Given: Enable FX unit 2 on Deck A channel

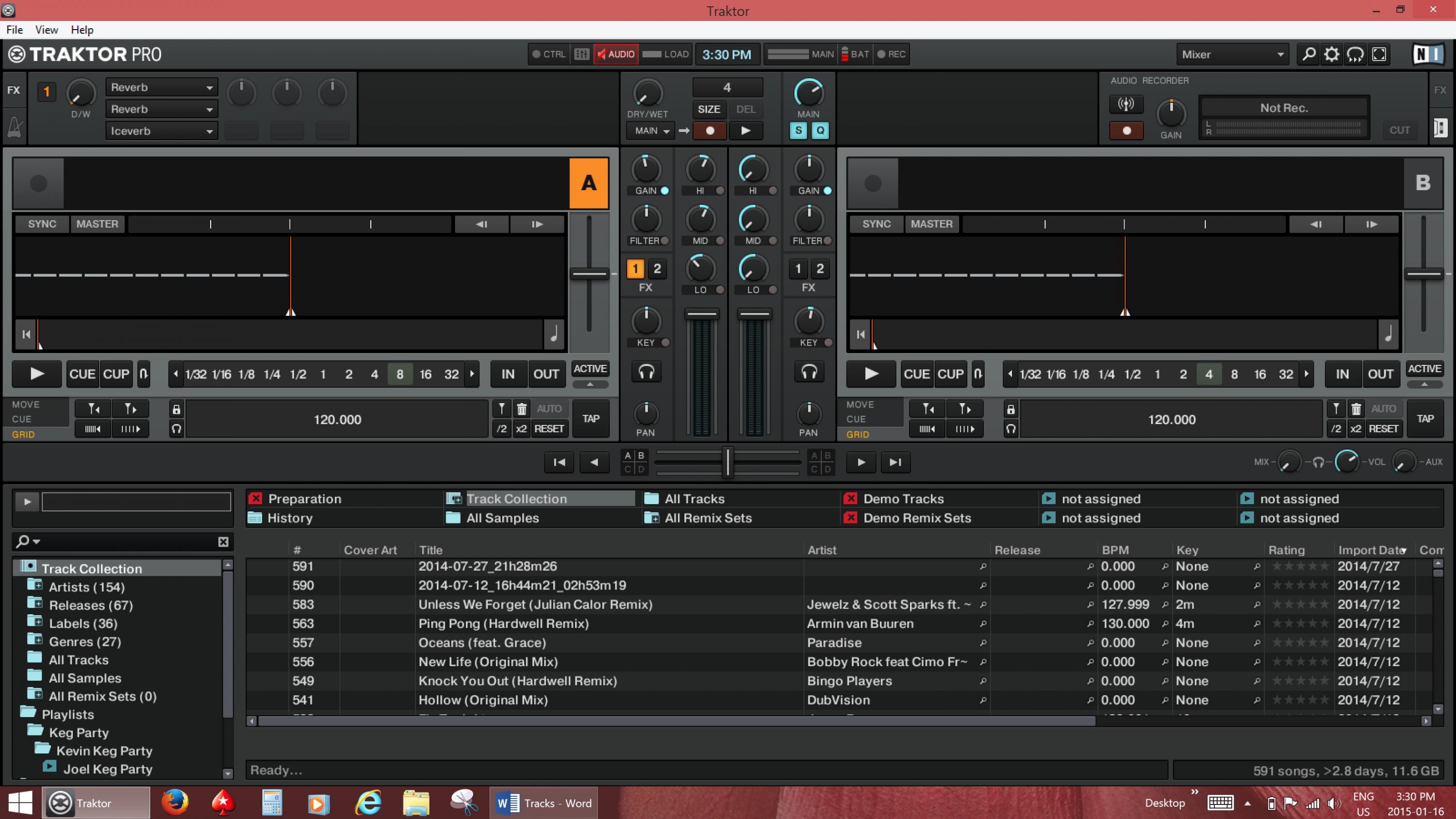Looking at the screenshot, I should (657, 269).
